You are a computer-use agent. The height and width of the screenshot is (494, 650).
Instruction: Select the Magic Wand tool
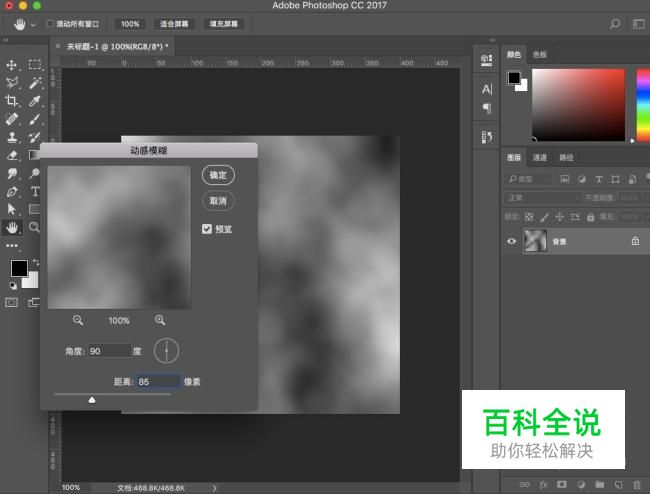35,83
